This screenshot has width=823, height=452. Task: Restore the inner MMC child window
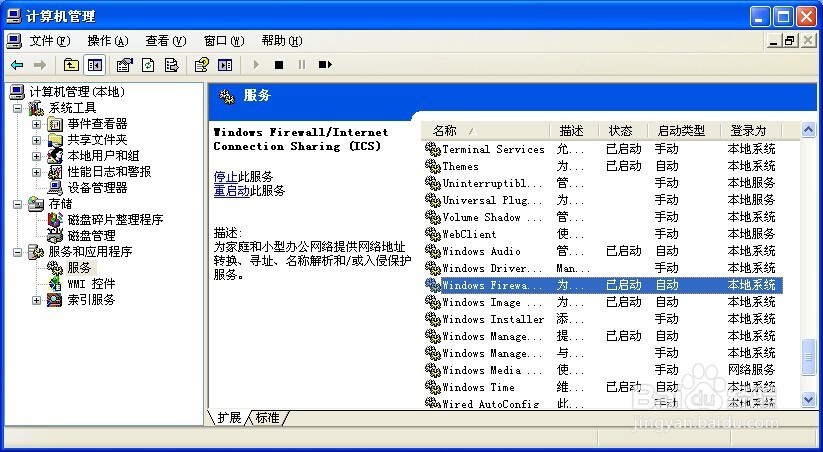[790, 40]
